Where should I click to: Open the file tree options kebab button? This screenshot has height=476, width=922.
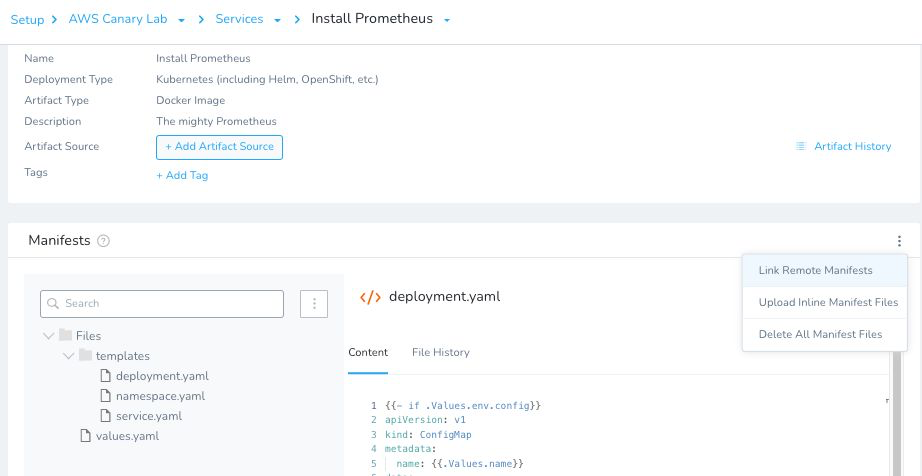pos(314,303)
